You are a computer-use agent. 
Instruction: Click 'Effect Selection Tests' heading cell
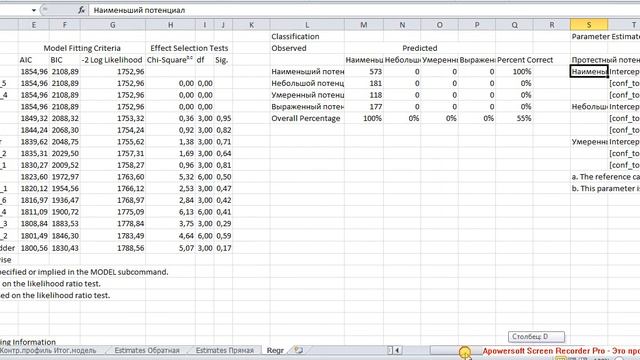[189, 48]
